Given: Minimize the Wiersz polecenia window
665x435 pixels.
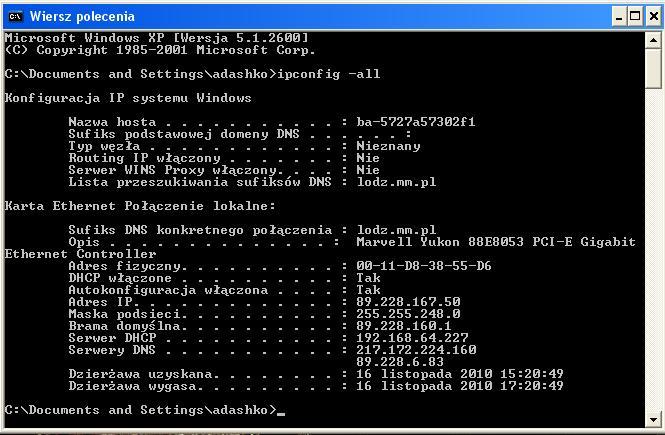Looking at the screenshot, I should tap(619, 17).
